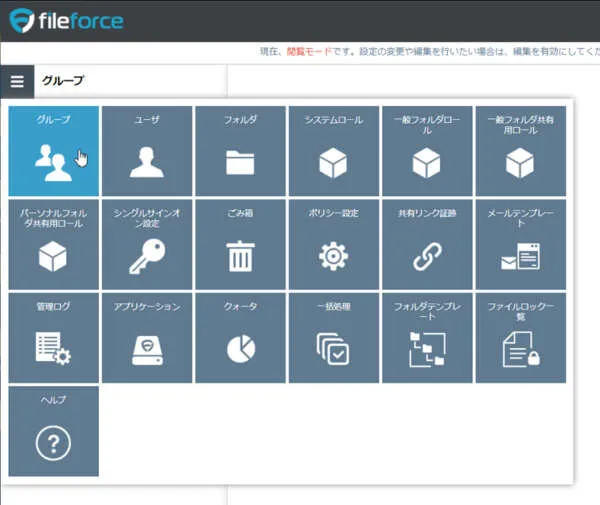This screenshot has height=505, width=600.
Task: Open the メールテンプレート tile
Action: pos(520,245)
